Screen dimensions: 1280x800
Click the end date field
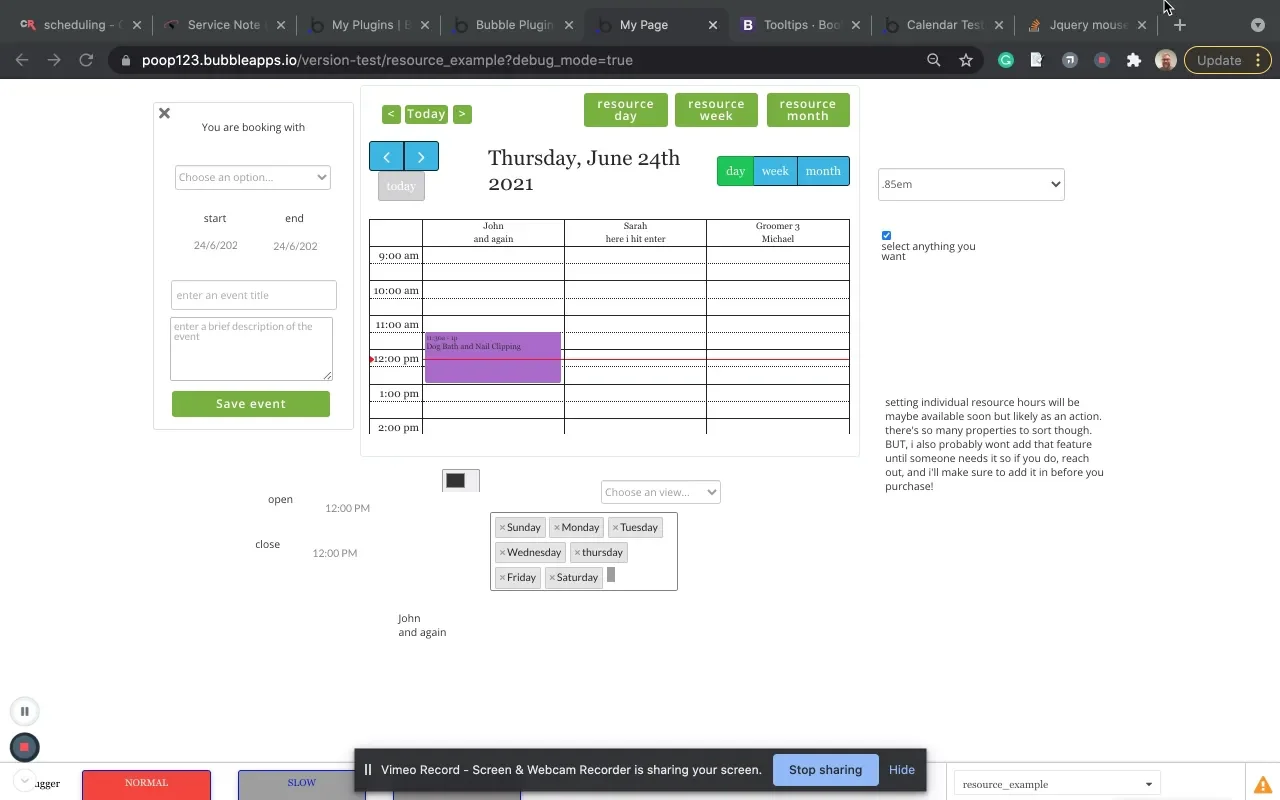(295, 246)
